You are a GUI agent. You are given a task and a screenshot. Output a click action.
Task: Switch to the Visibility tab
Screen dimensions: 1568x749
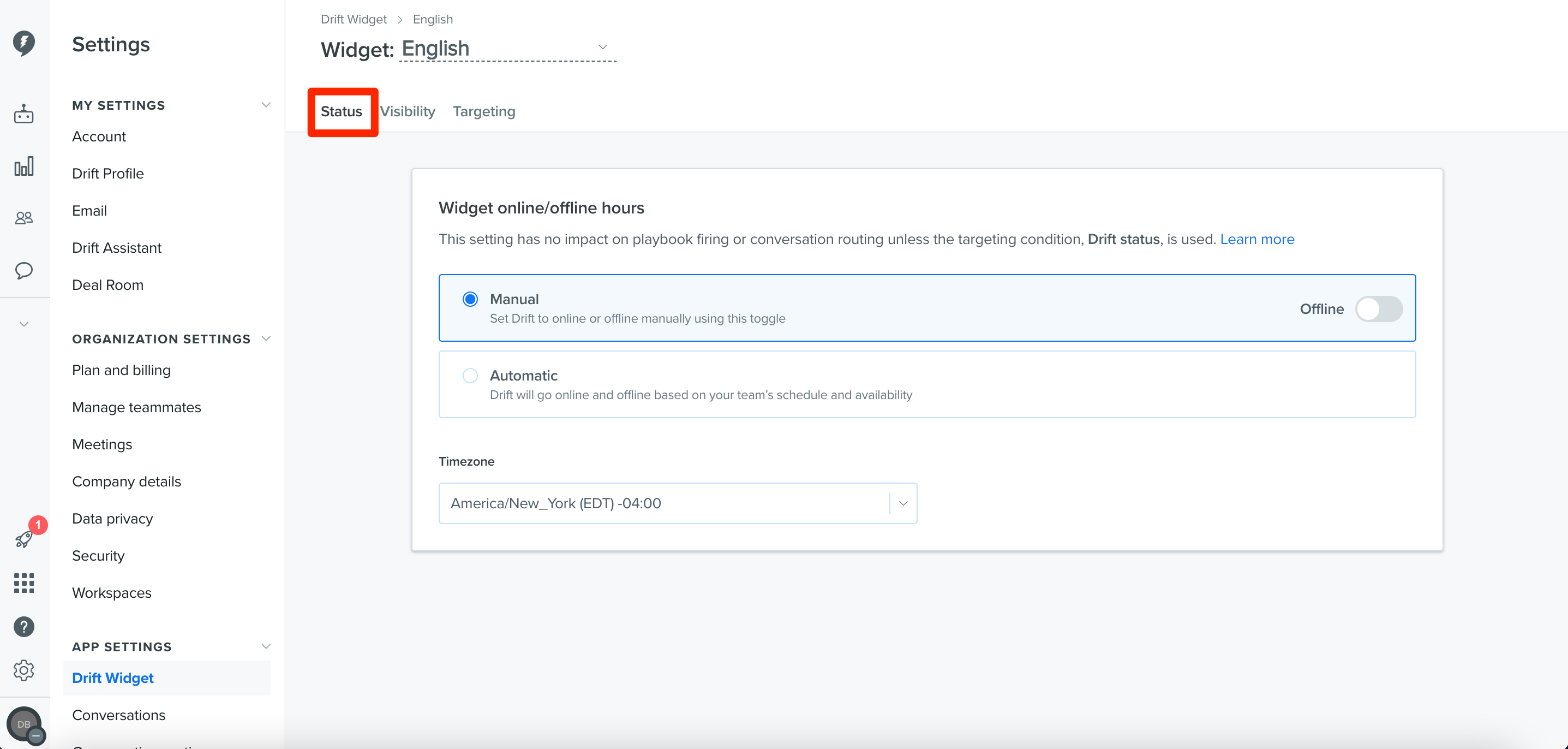(408, 111)
